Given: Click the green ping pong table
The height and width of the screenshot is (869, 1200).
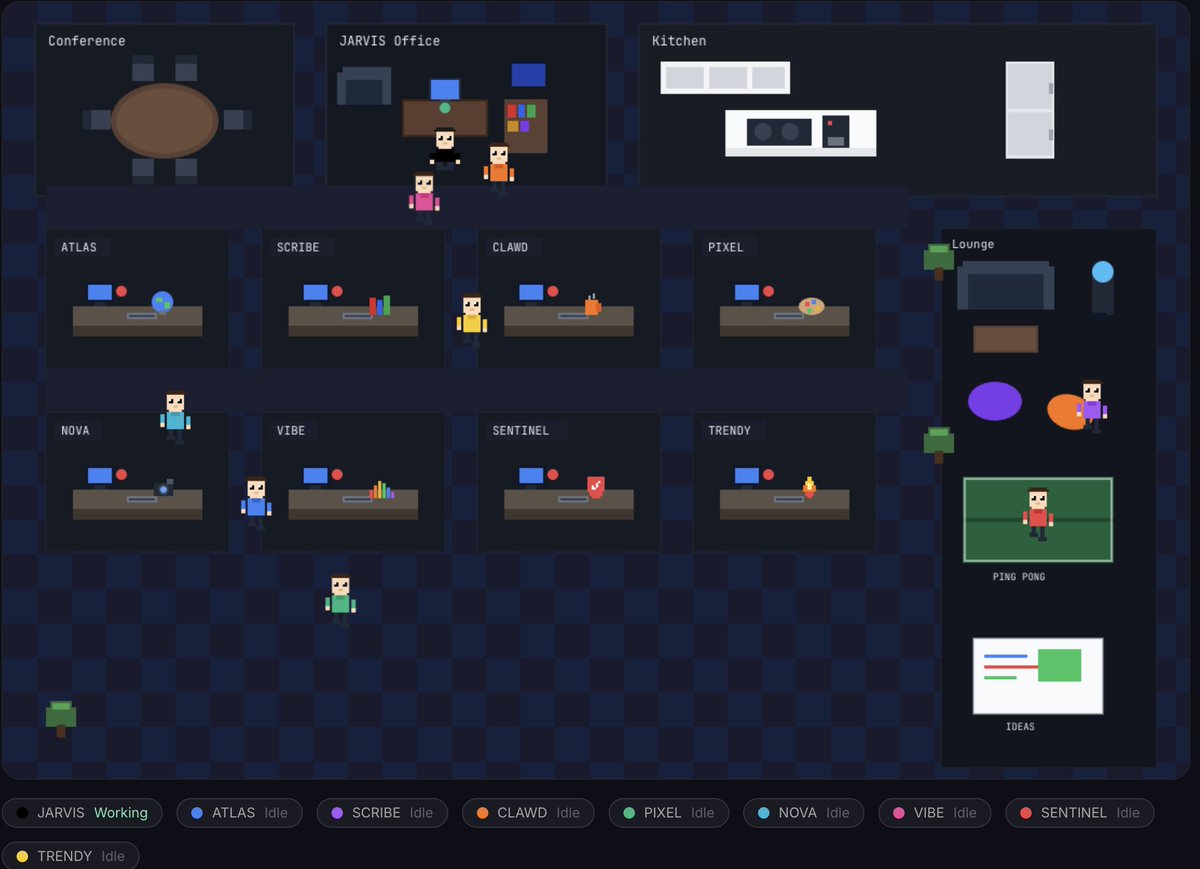Looking at the screenshot, I should [1038, 520].
